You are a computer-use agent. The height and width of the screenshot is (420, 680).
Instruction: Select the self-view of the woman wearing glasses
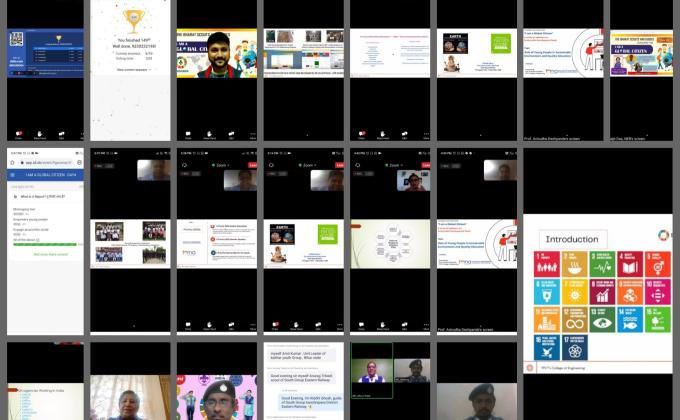414,180
